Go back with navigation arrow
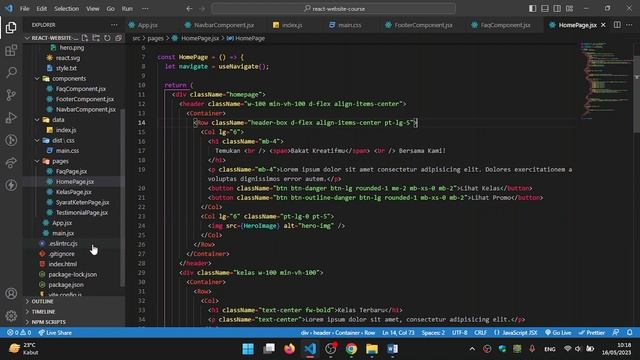The height and width of the screenshot is (360, 640). pos(189,9)
